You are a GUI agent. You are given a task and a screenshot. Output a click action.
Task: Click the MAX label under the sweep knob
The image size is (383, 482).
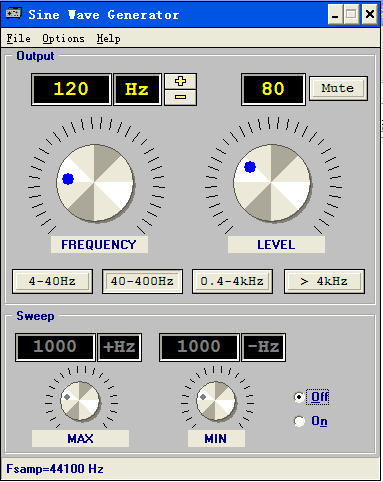(80, 438)
